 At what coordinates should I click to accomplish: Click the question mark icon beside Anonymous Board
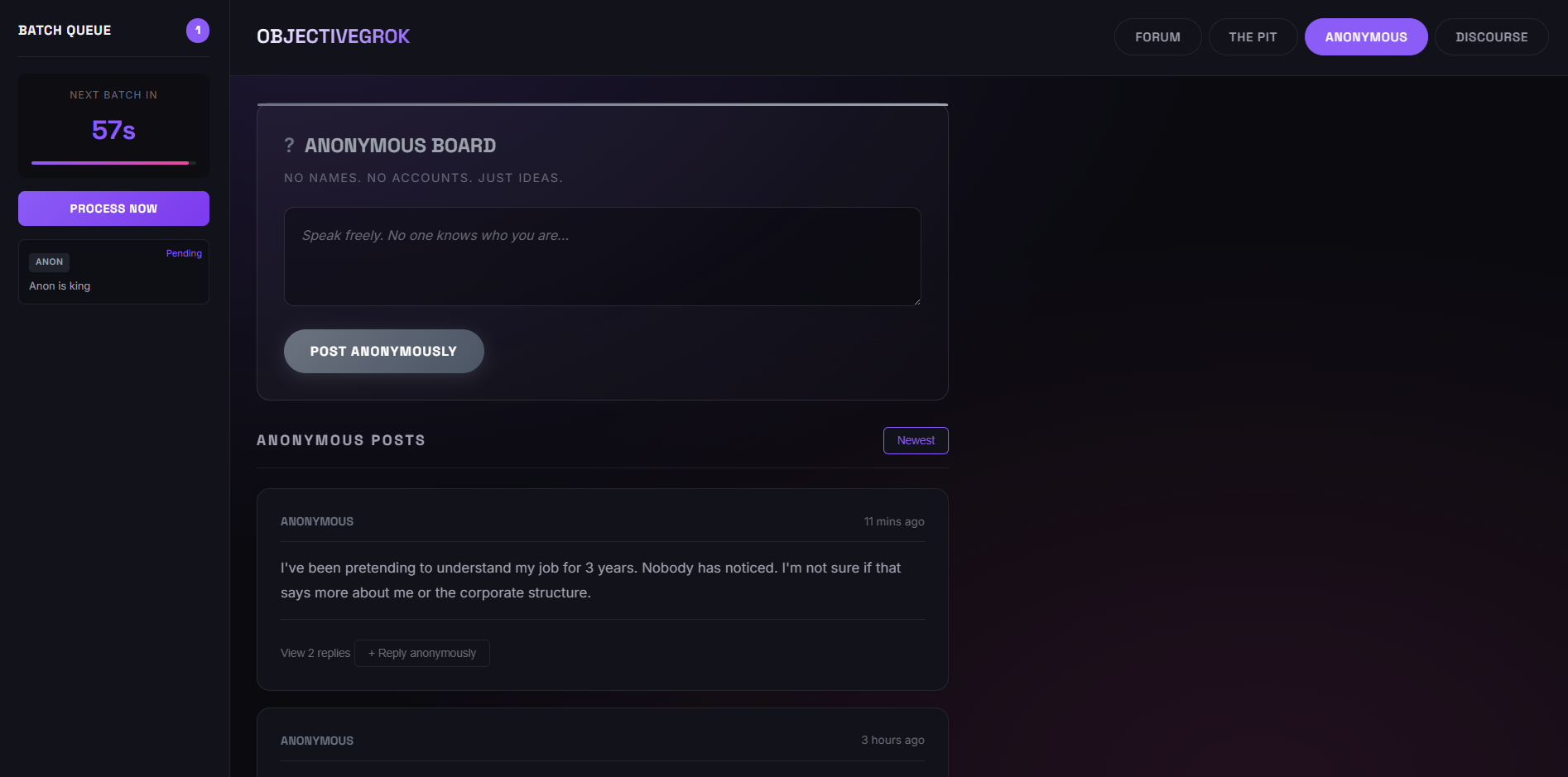point(288,145)
